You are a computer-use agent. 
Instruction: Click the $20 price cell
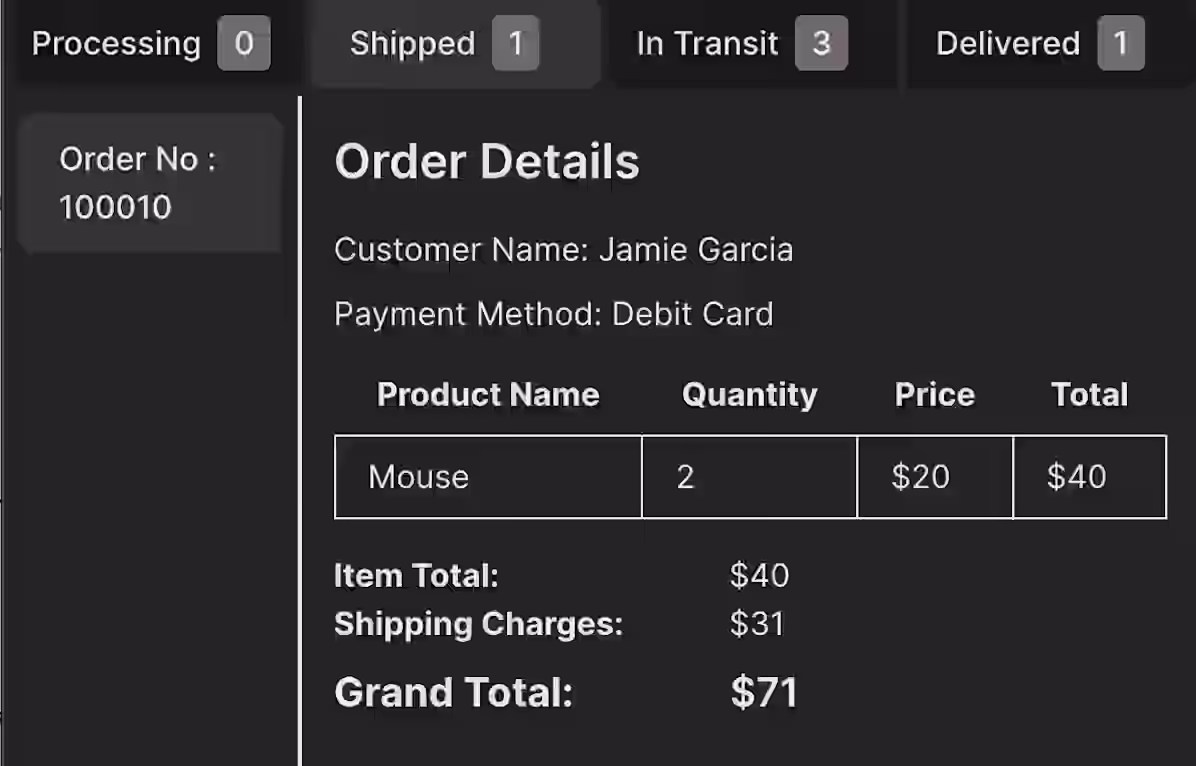point(920,477)
